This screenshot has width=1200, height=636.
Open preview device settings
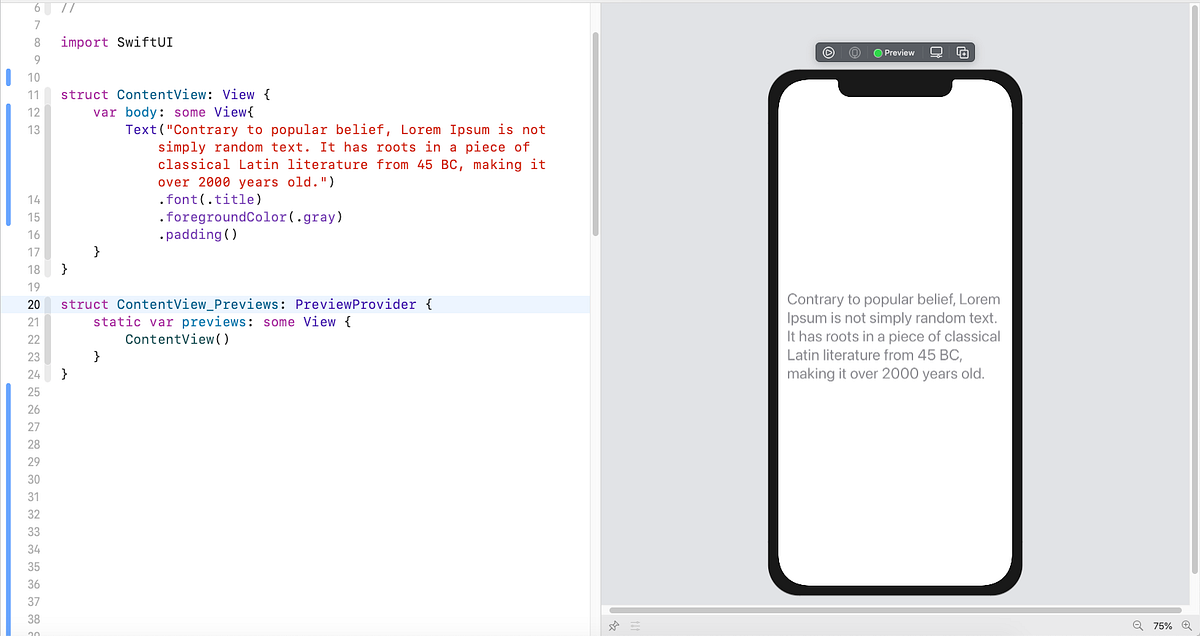(x=855, y=52)
